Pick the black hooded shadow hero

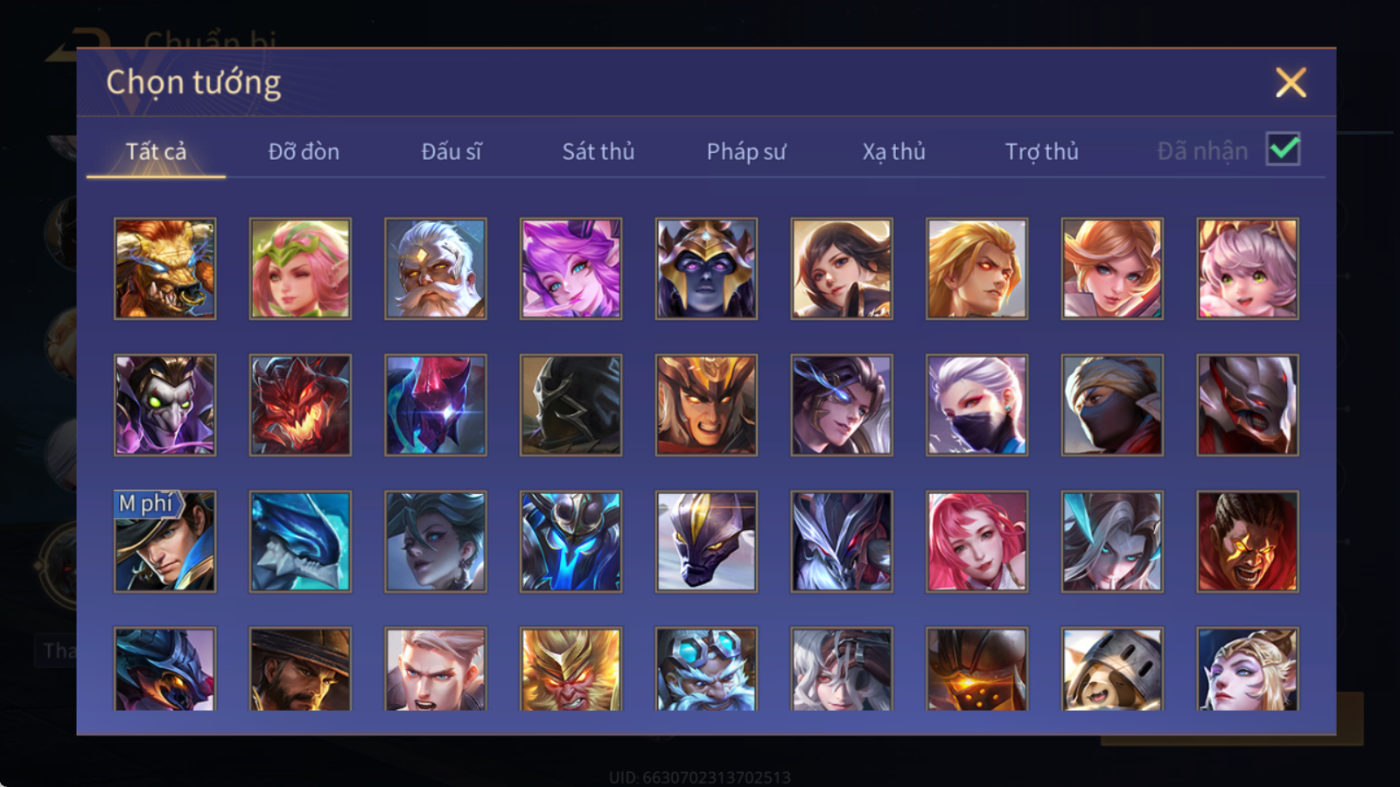coord(571,405)
